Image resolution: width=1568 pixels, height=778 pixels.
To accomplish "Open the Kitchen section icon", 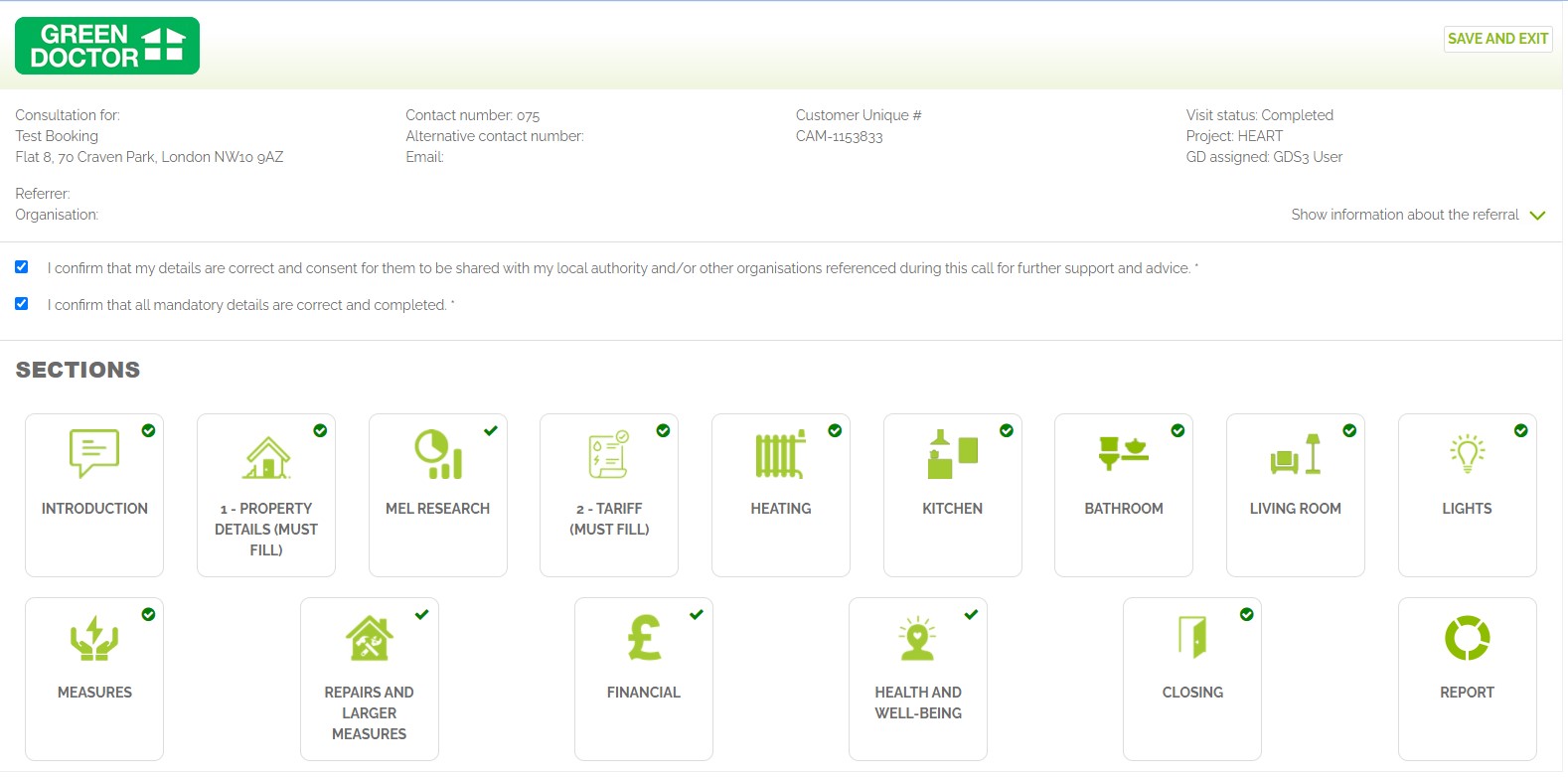I will tap(952, 454).
